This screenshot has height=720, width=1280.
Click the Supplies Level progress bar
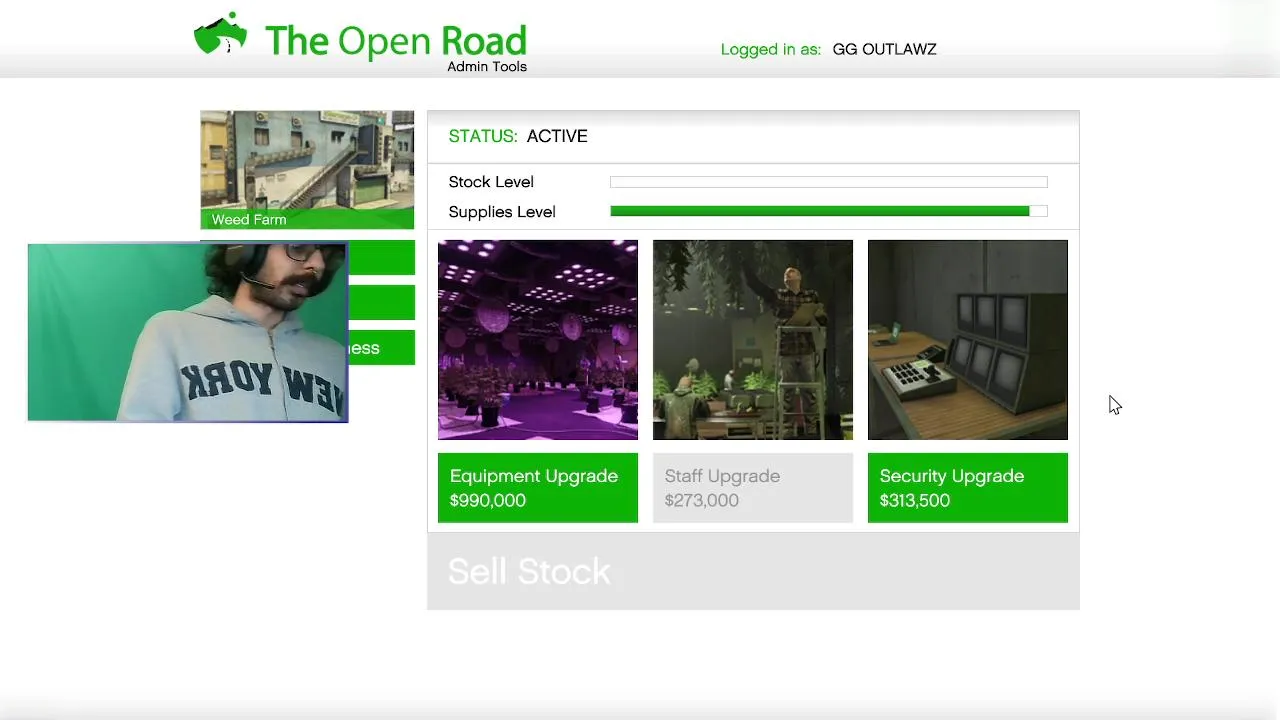829,211
